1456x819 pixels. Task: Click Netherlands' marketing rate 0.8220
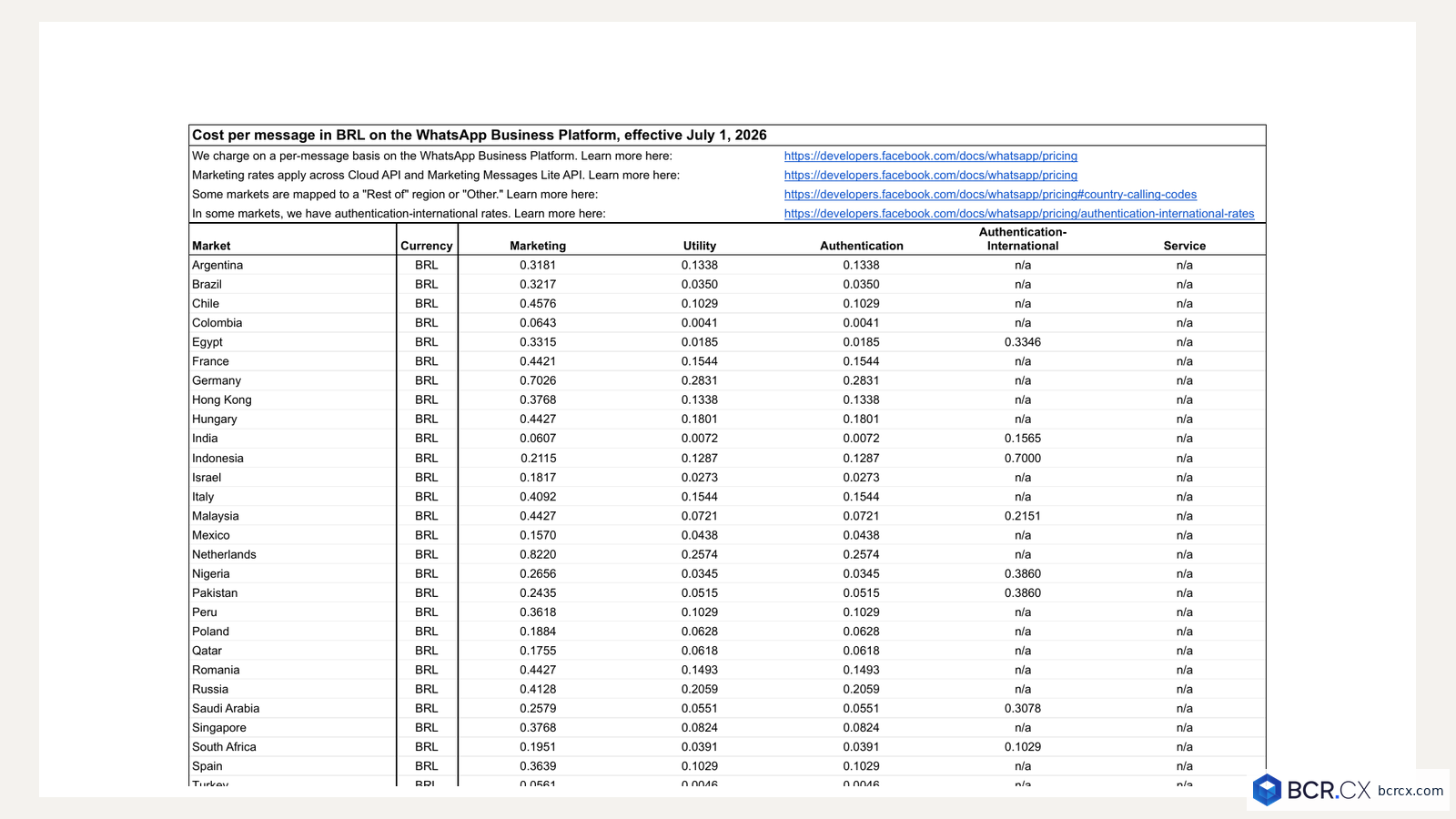pyautogui.click(x=538, y=554)
